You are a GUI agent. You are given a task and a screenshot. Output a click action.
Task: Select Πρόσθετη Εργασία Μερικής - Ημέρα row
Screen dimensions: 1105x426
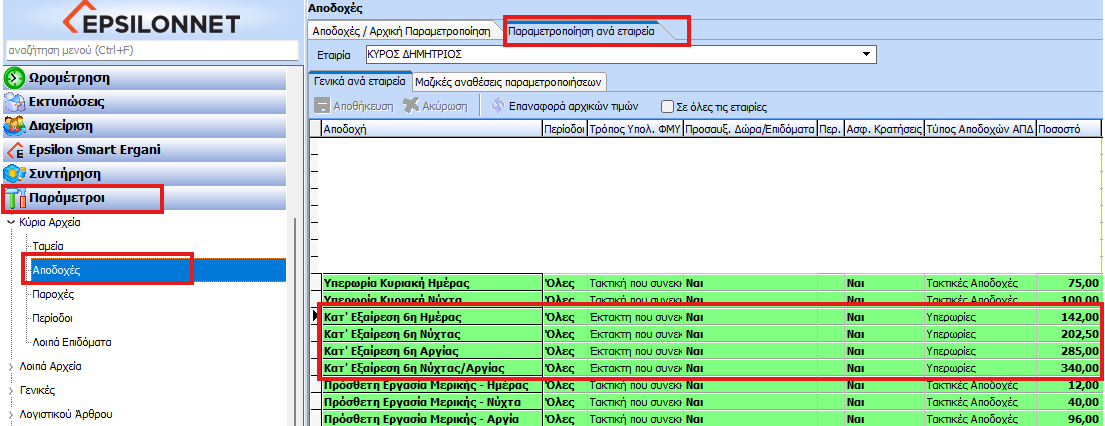[705, 385]
